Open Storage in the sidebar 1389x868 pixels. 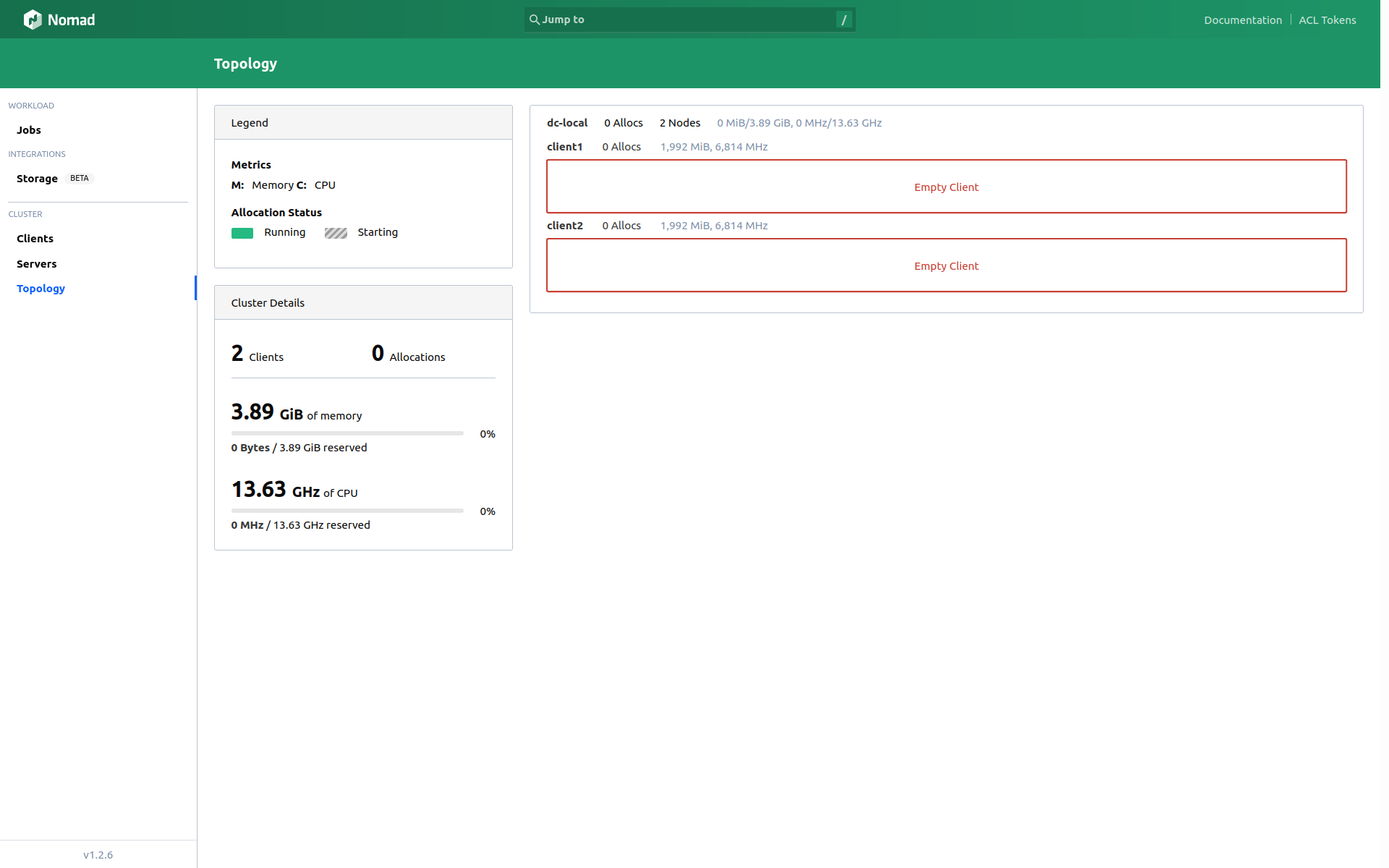coord(37,179)
